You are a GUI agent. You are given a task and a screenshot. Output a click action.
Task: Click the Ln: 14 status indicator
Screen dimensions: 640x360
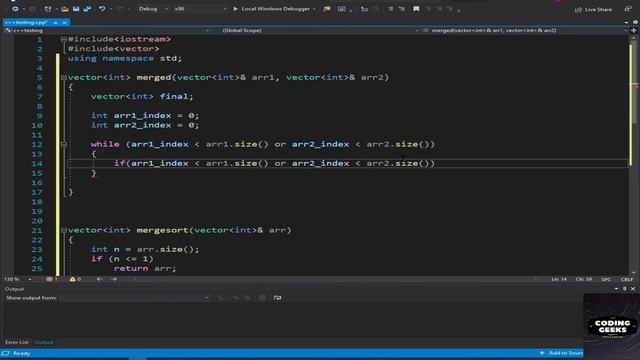[x=559, y=280]
